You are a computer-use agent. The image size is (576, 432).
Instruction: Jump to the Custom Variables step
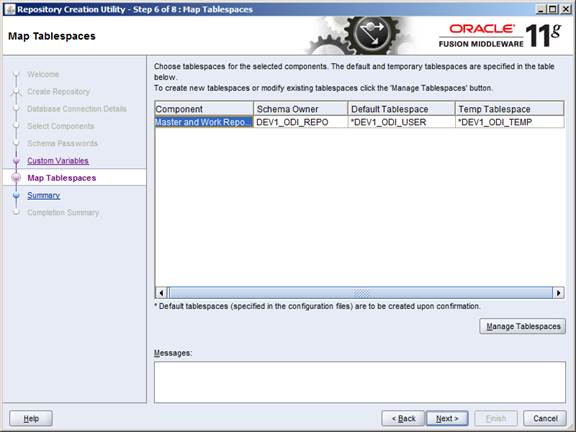click(58, 161)
